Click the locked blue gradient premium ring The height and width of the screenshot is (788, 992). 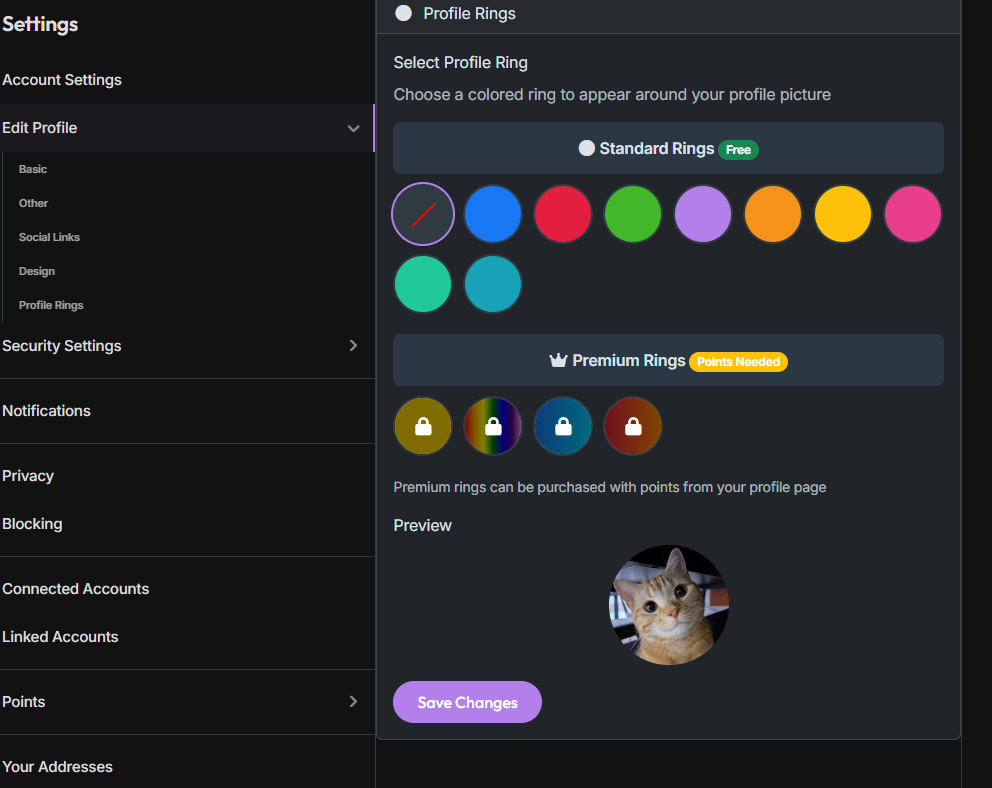point(562,426)
